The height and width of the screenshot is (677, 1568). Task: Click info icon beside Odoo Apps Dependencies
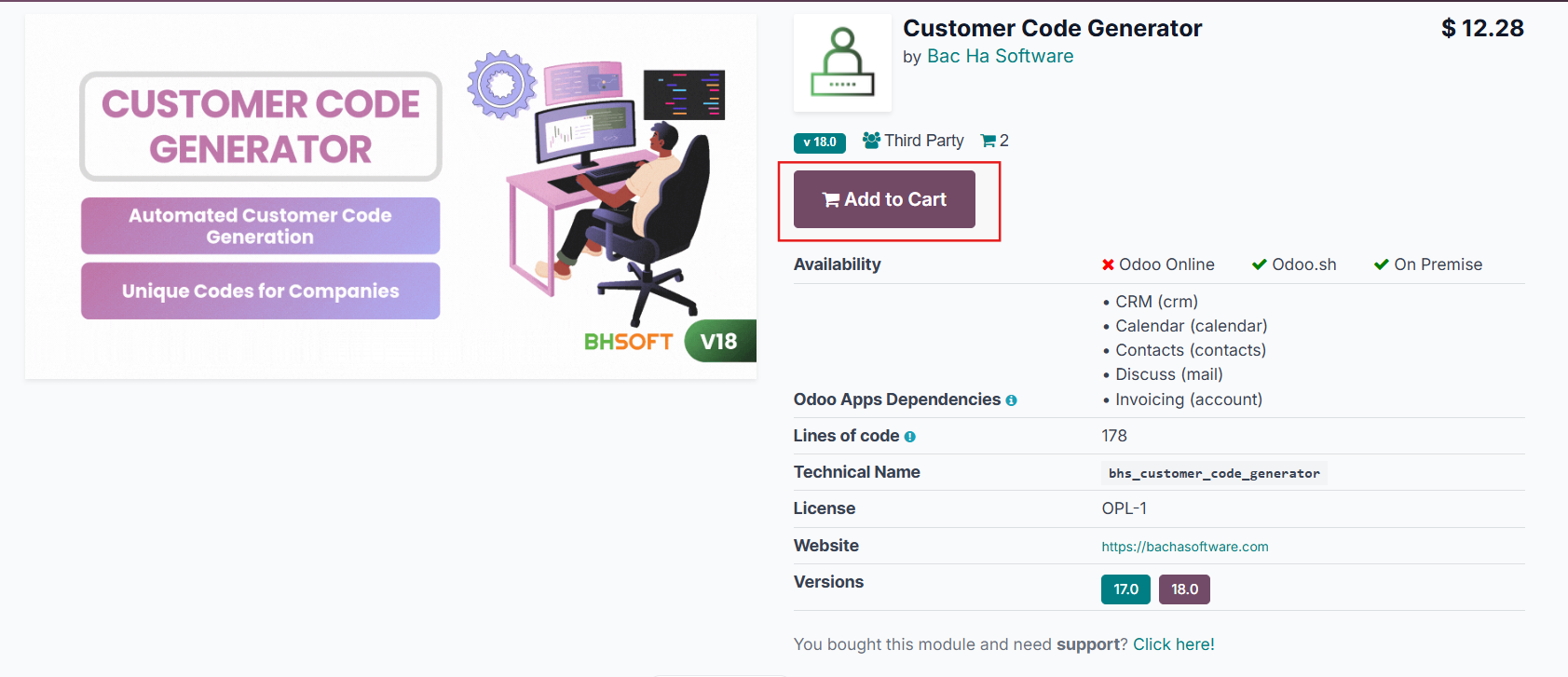coord(1011,400)
